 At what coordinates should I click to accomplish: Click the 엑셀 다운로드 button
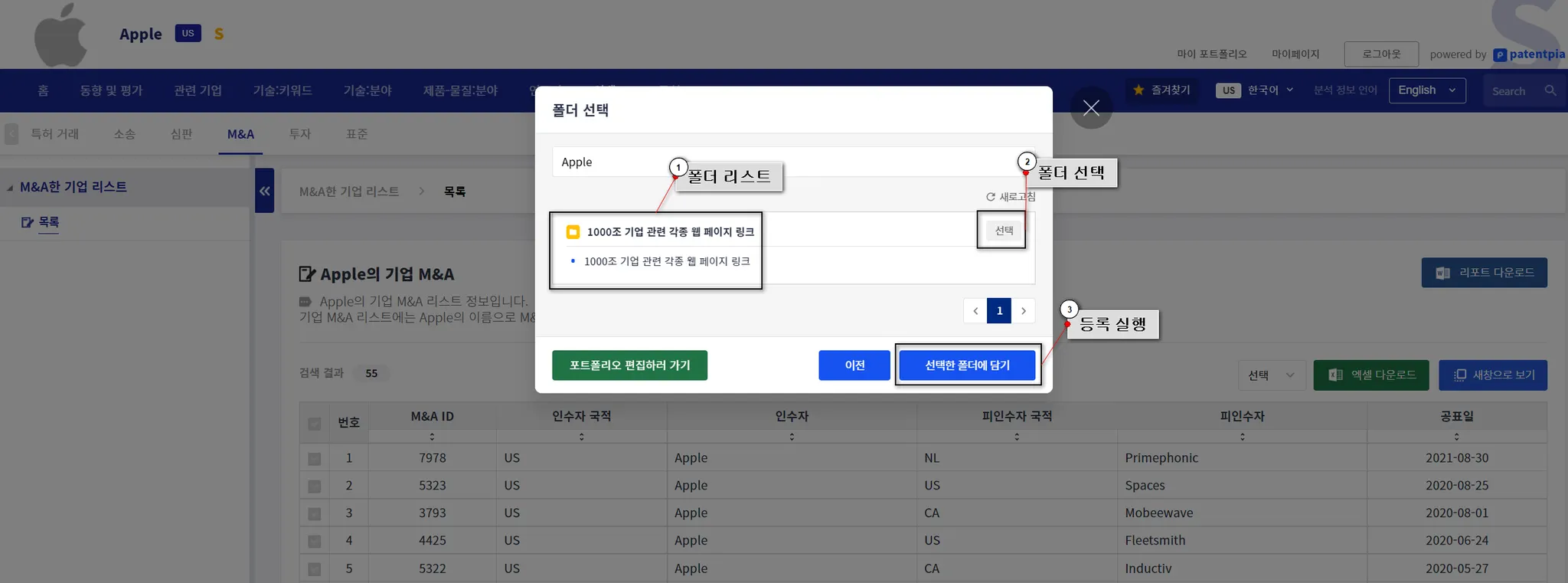[x=1371, y=375]
